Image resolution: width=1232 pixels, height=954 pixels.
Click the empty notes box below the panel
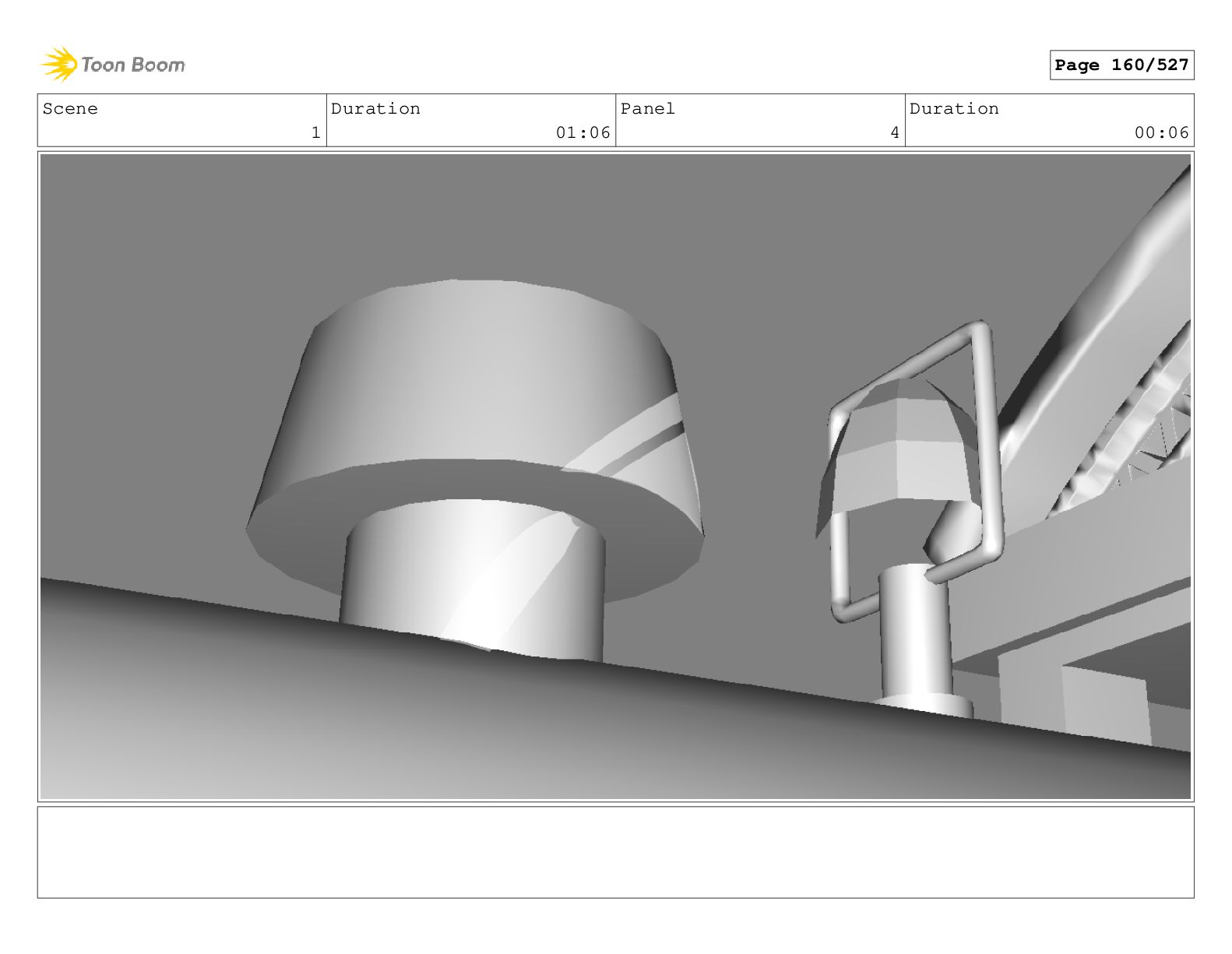click(615, 852)
